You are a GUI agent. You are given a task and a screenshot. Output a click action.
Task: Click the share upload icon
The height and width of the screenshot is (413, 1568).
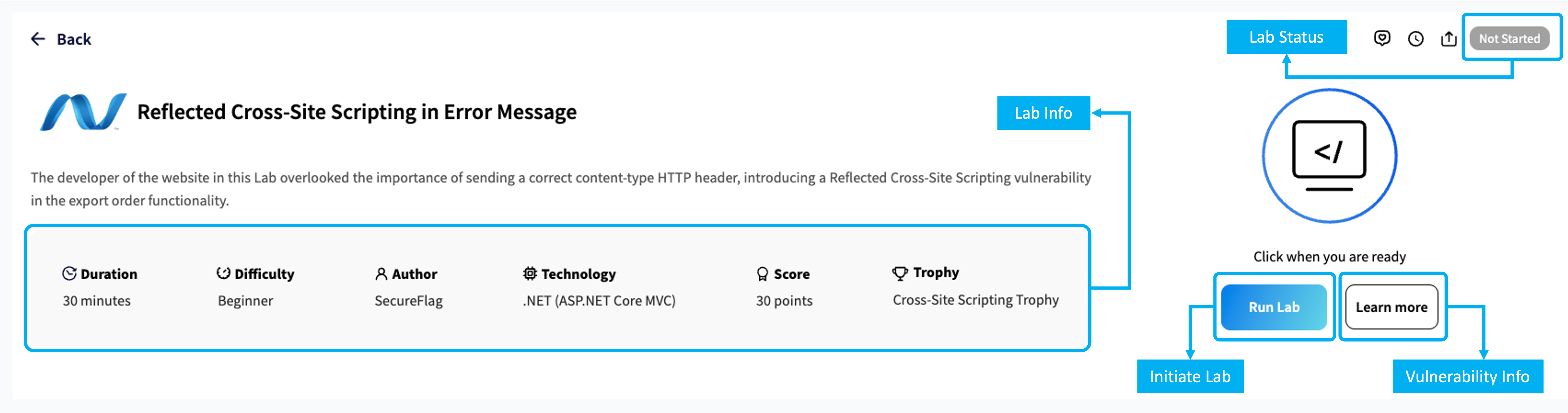point(1449,39)
